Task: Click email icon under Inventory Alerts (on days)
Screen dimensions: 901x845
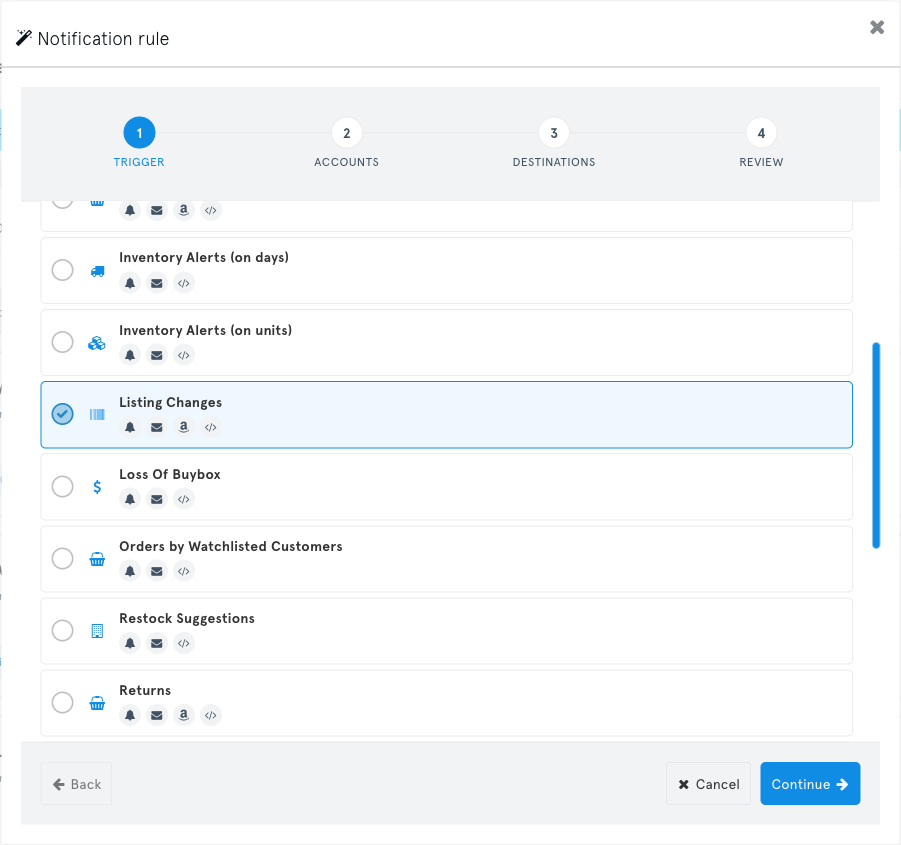Action: [x=157, y=283]
